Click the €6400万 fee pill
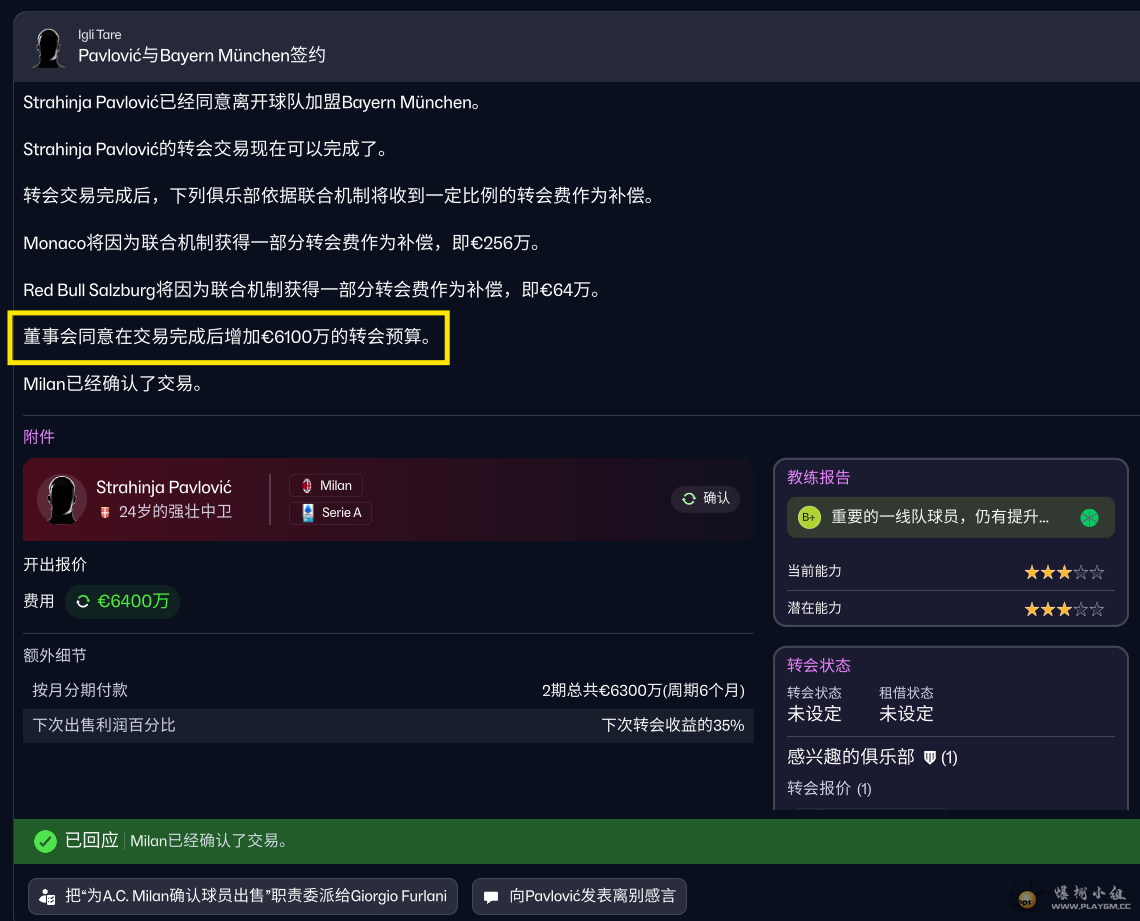The width and height of the screenshot is (1140, 921). coord(122,601)
